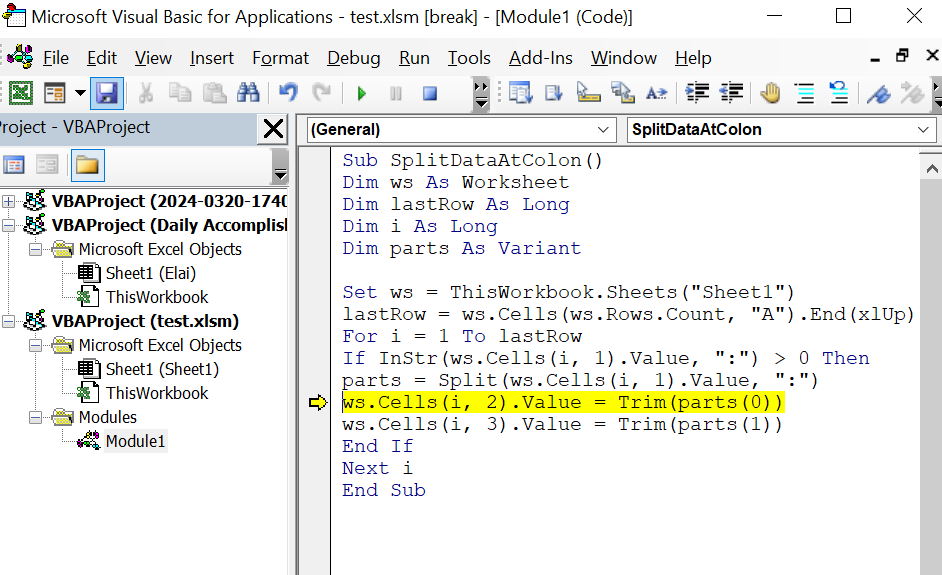Click the Quick Info icon

[x=588, y=93]
